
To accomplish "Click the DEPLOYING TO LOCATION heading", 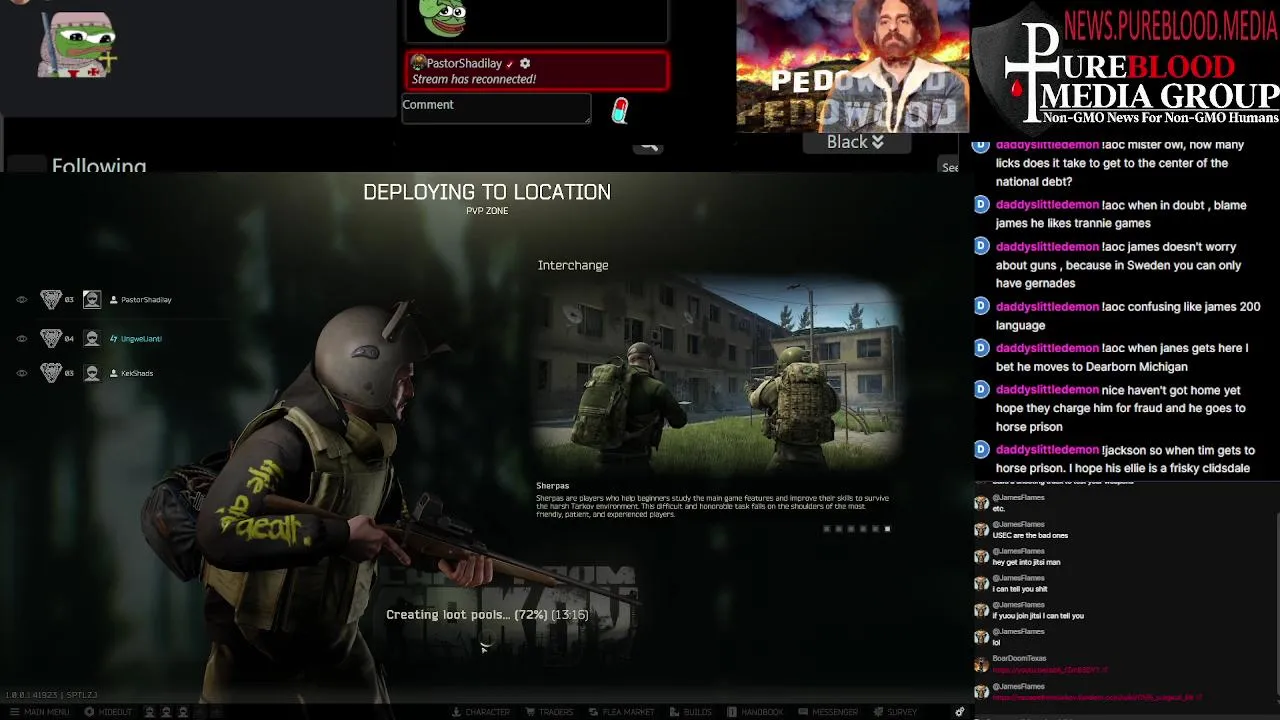I will tap(487, 192).
